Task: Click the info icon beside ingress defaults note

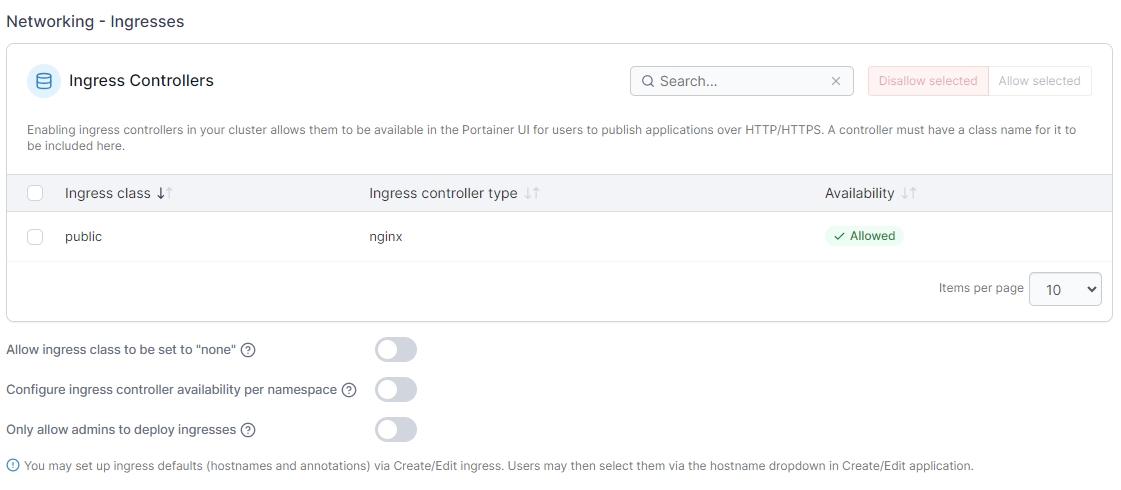Action: [x=13, y=465]
